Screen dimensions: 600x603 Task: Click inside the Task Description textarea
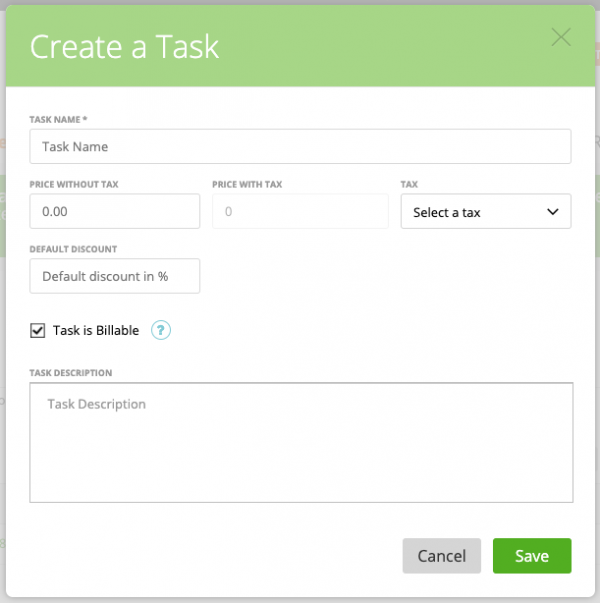(301, 442)
